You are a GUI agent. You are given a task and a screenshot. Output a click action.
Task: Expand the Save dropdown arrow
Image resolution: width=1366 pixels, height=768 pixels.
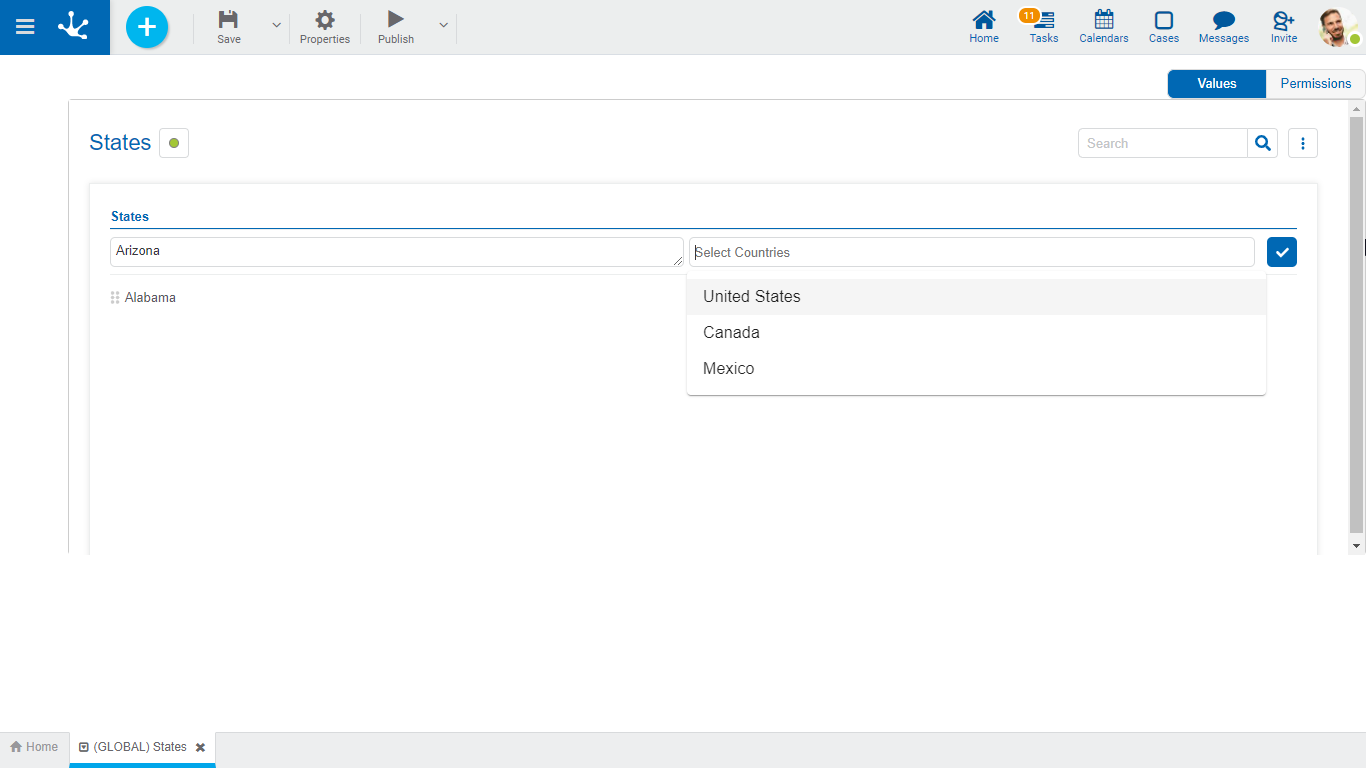[277, 25]
